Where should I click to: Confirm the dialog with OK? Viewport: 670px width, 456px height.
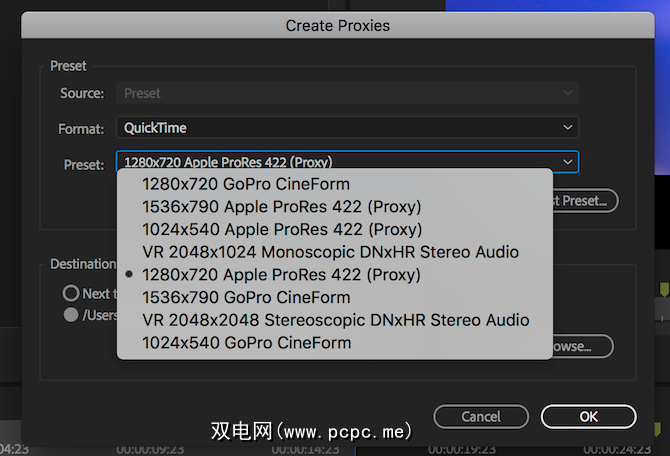588,416
